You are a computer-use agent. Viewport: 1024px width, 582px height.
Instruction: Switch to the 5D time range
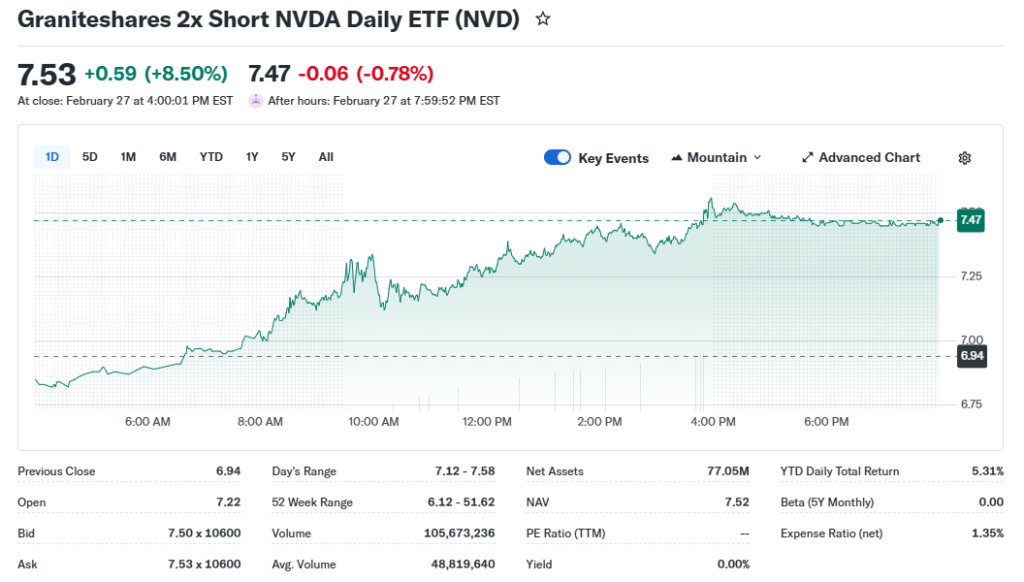point(90,157)
